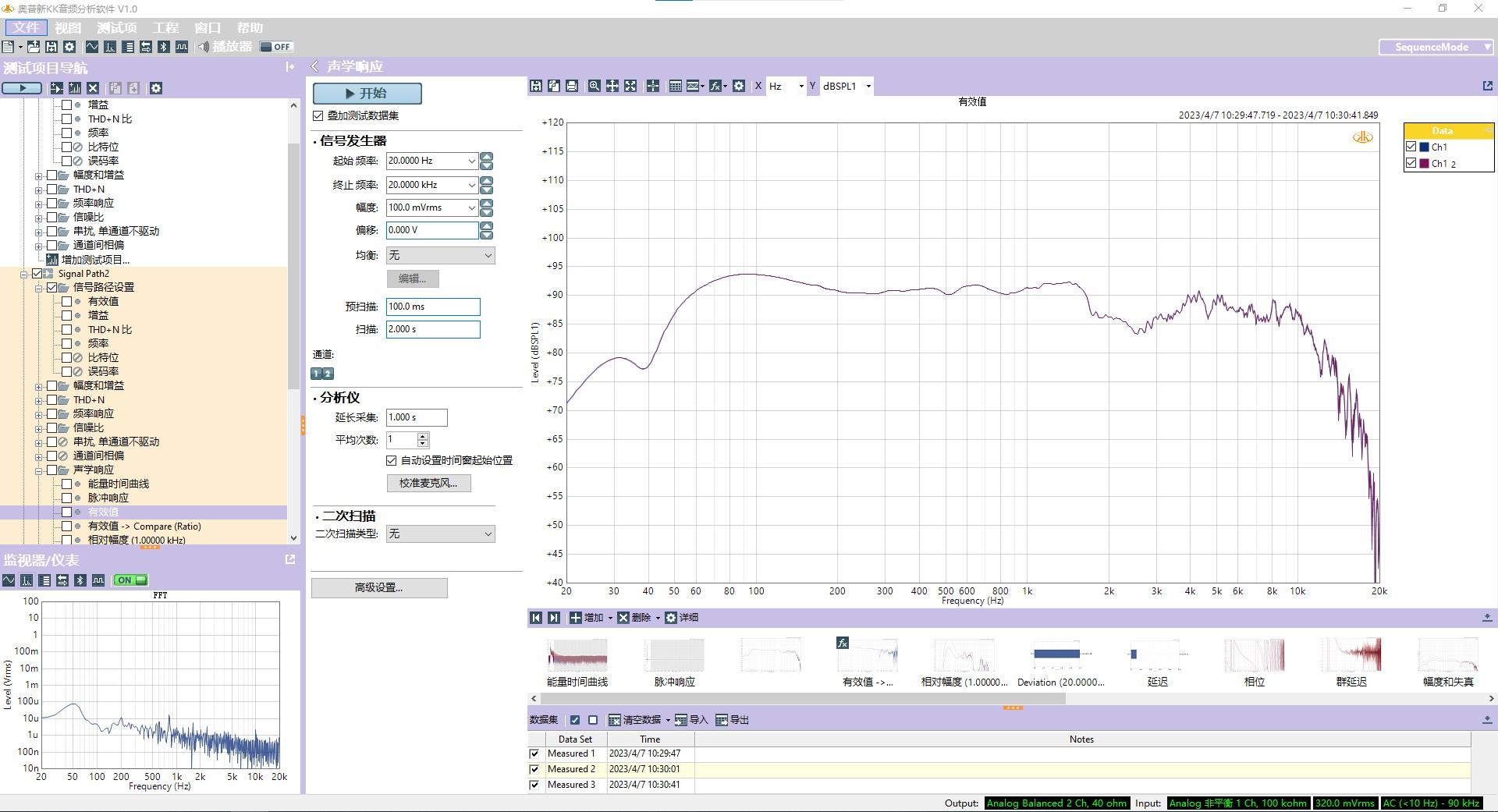Open the View menu

pyautogui.click(x=68, y=27)
